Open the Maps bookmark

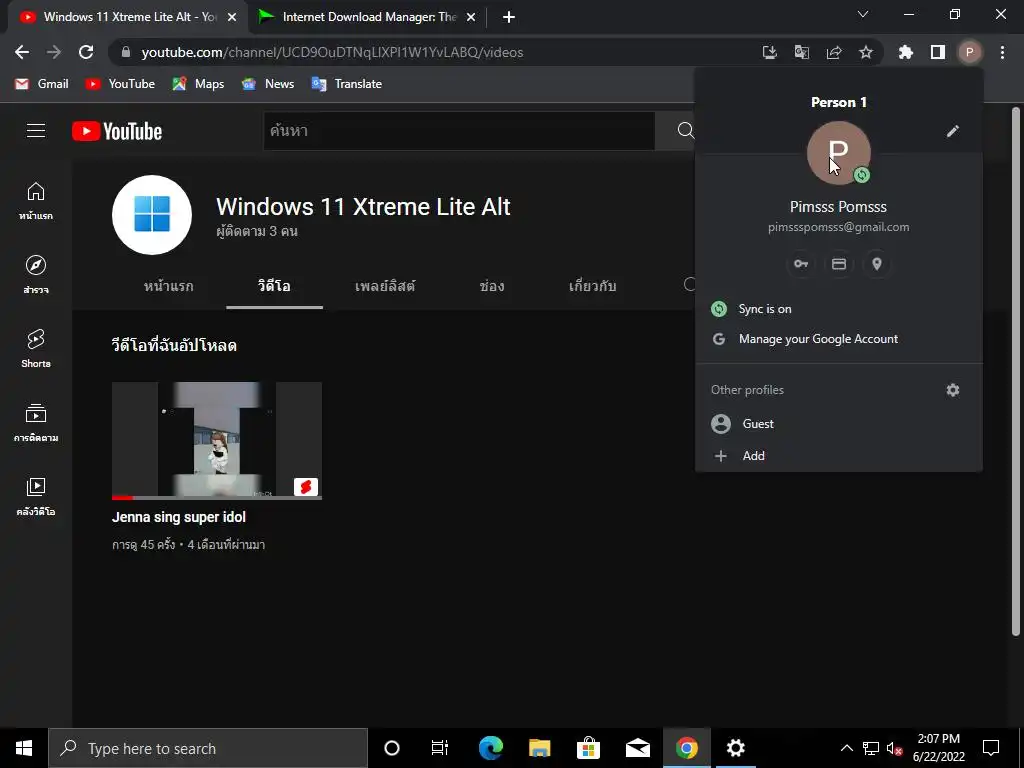(198, 84)
